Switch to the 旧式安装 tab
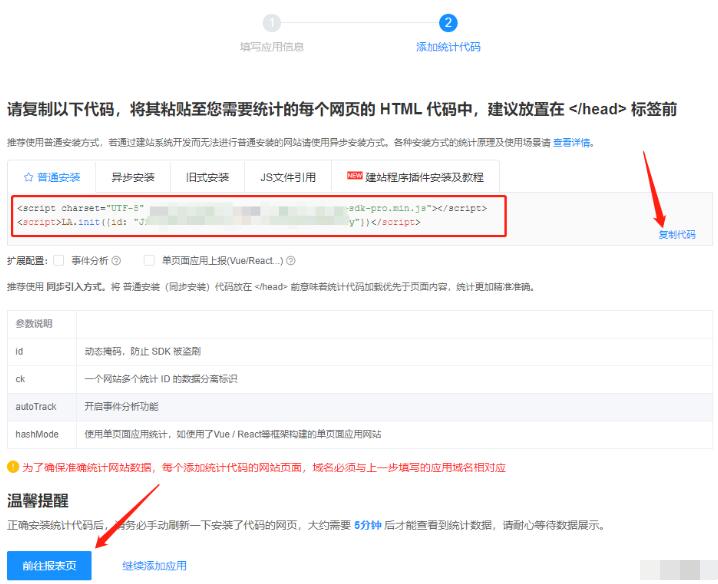The height and width of the screenshot is (584, 718). click(207, 177)
